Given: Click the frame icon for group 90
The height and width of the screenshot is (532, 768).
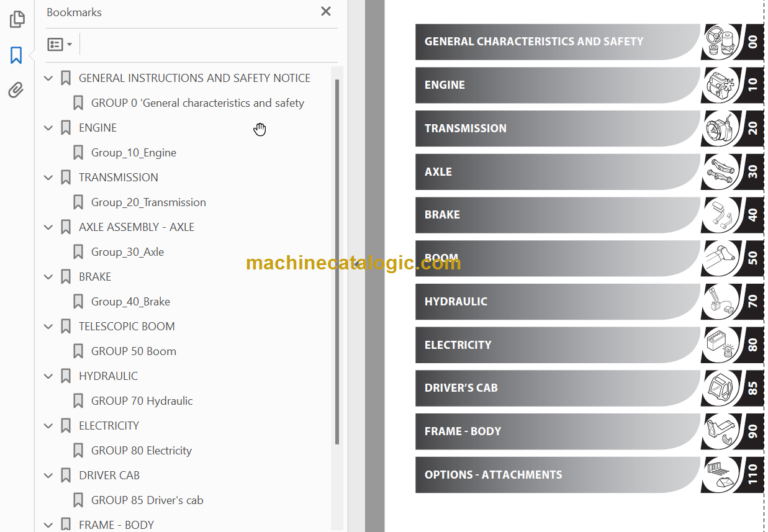Looking at the screenshot, I should click(x=720, y=432).
